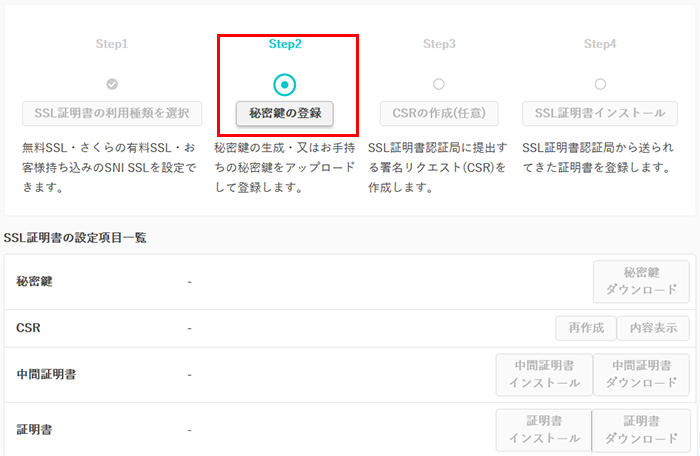
Task: Click the SSL証明書の設定項目一覧 heading
Action: [75, 237]
